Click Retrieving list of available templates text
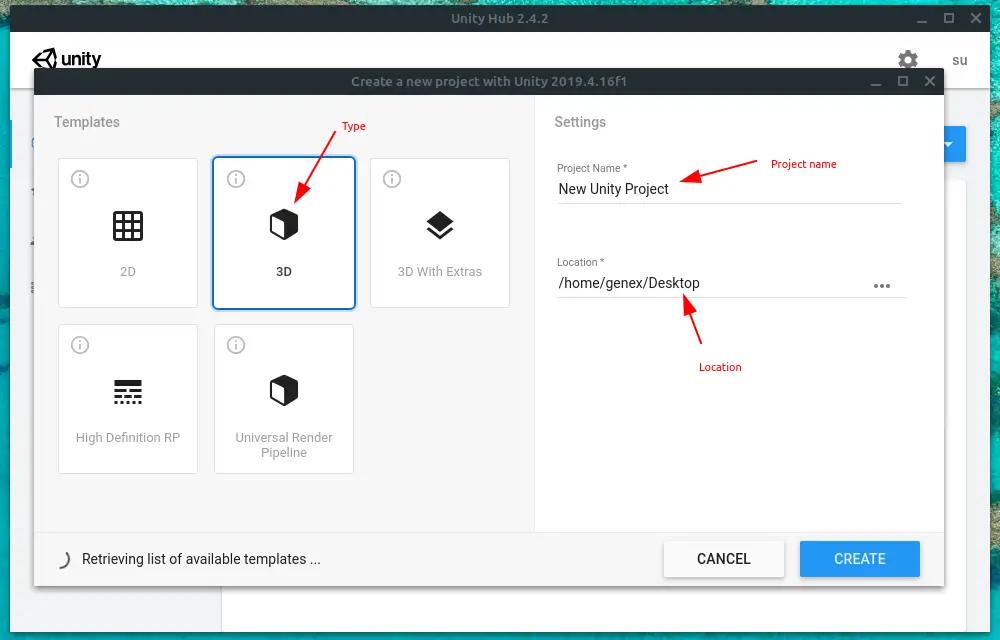The width and height of the screenshot is (1000, 640). pyautogui.click(x=201, y=559)
